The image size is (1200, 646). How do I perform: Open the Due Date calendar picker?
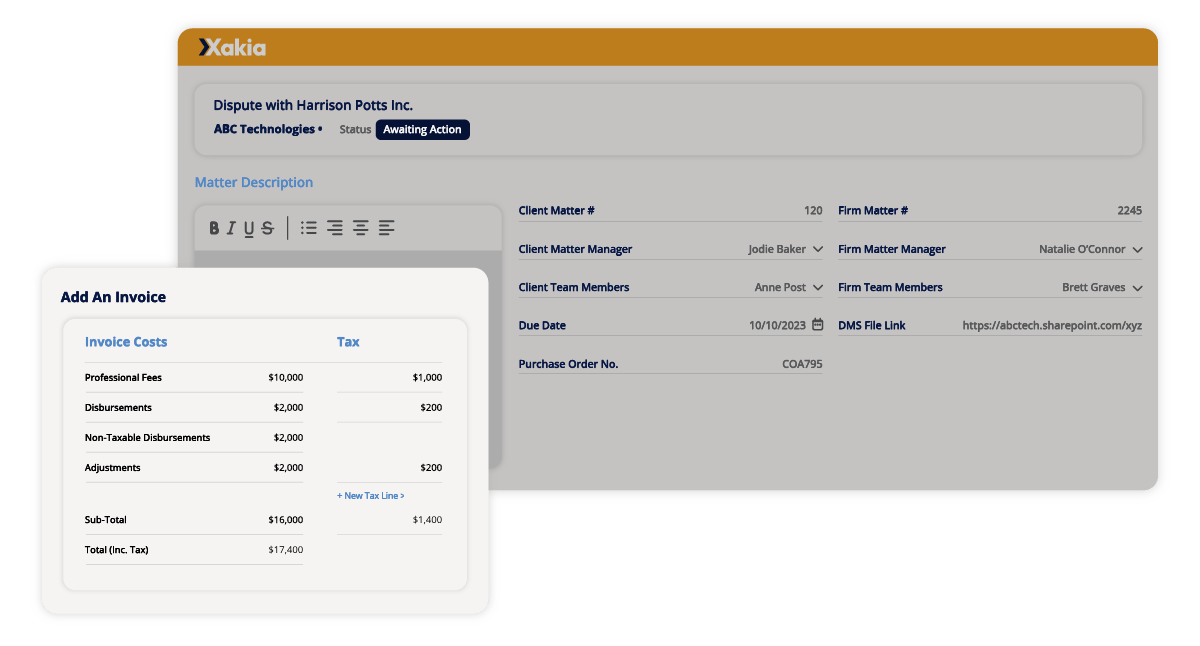coord(817,324)
